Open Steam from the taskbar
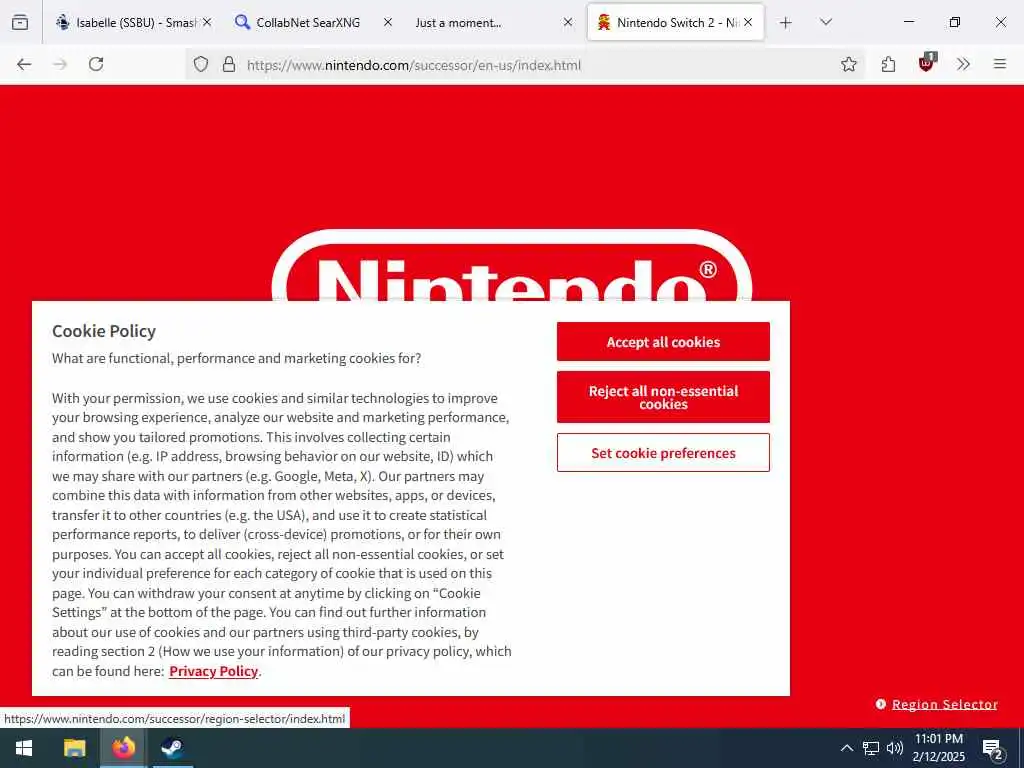Image resolution: width=1024 pixels, height=768 pixels. coord(172,748)
